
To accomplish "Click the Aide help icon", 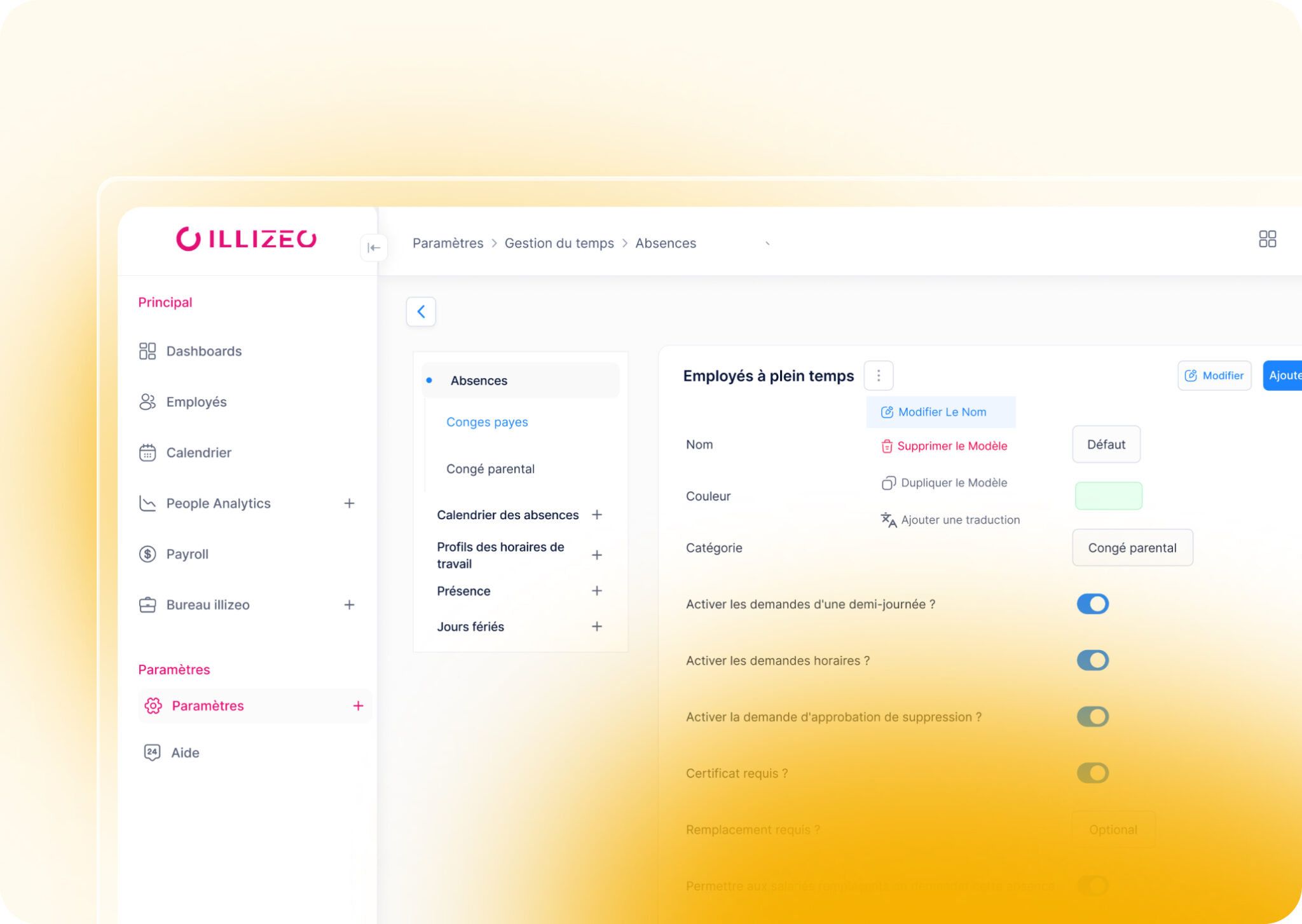I will coord(152,752).
